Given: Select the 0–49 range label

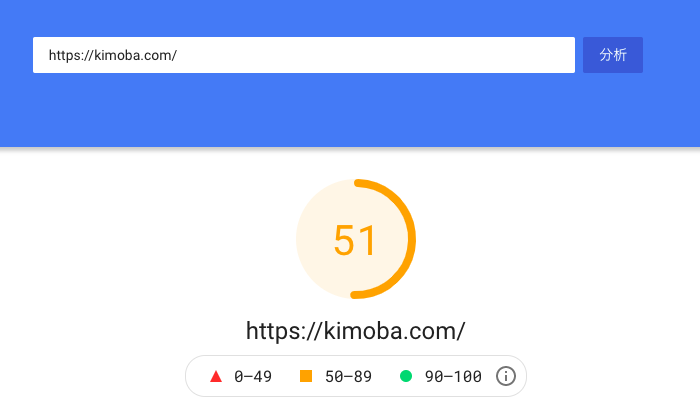Looking at the screenshot, I should 253,376.
